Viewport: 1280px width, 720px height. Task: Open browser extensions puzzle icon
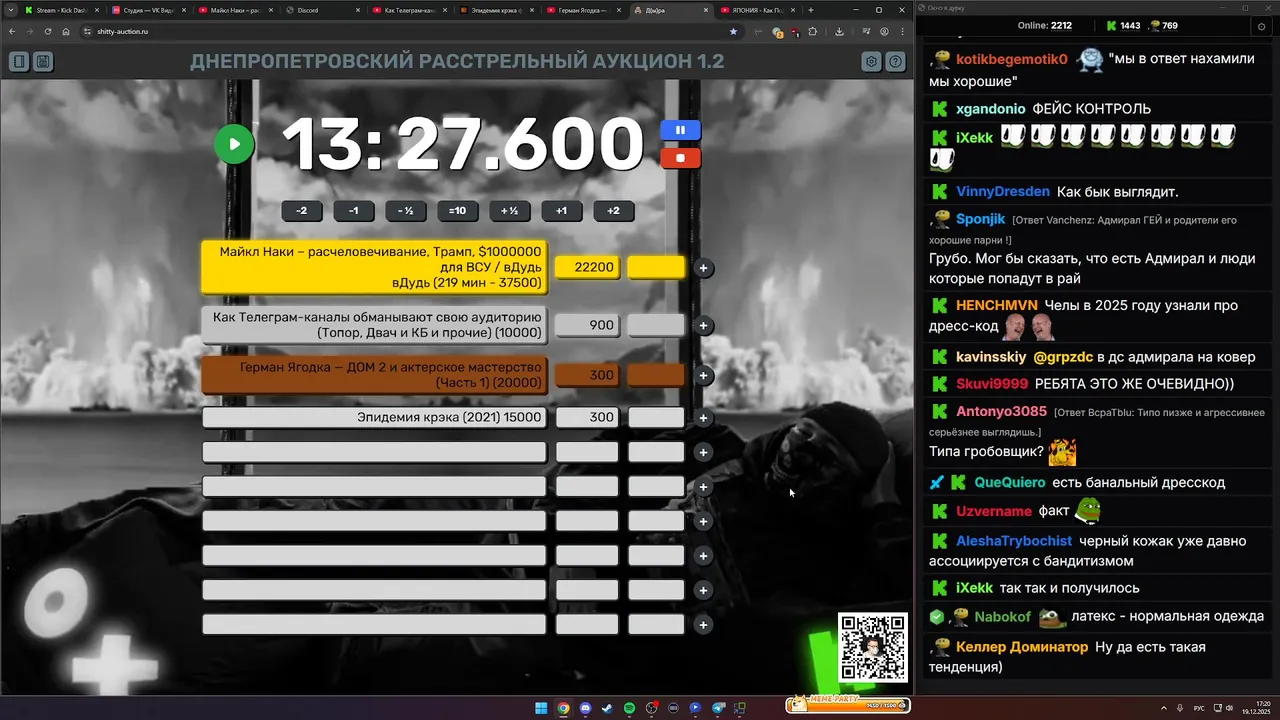click(x=812, y=31)
